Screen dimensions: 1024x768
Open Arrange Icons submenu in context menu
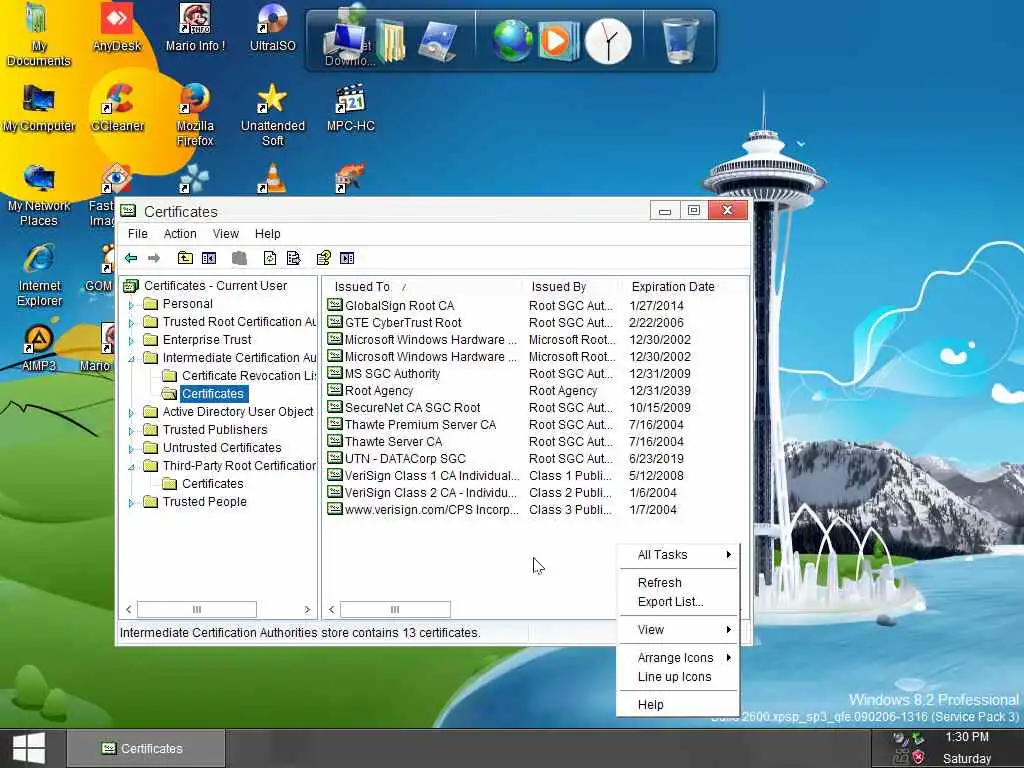pyautogui.click(x=678, y=658)
